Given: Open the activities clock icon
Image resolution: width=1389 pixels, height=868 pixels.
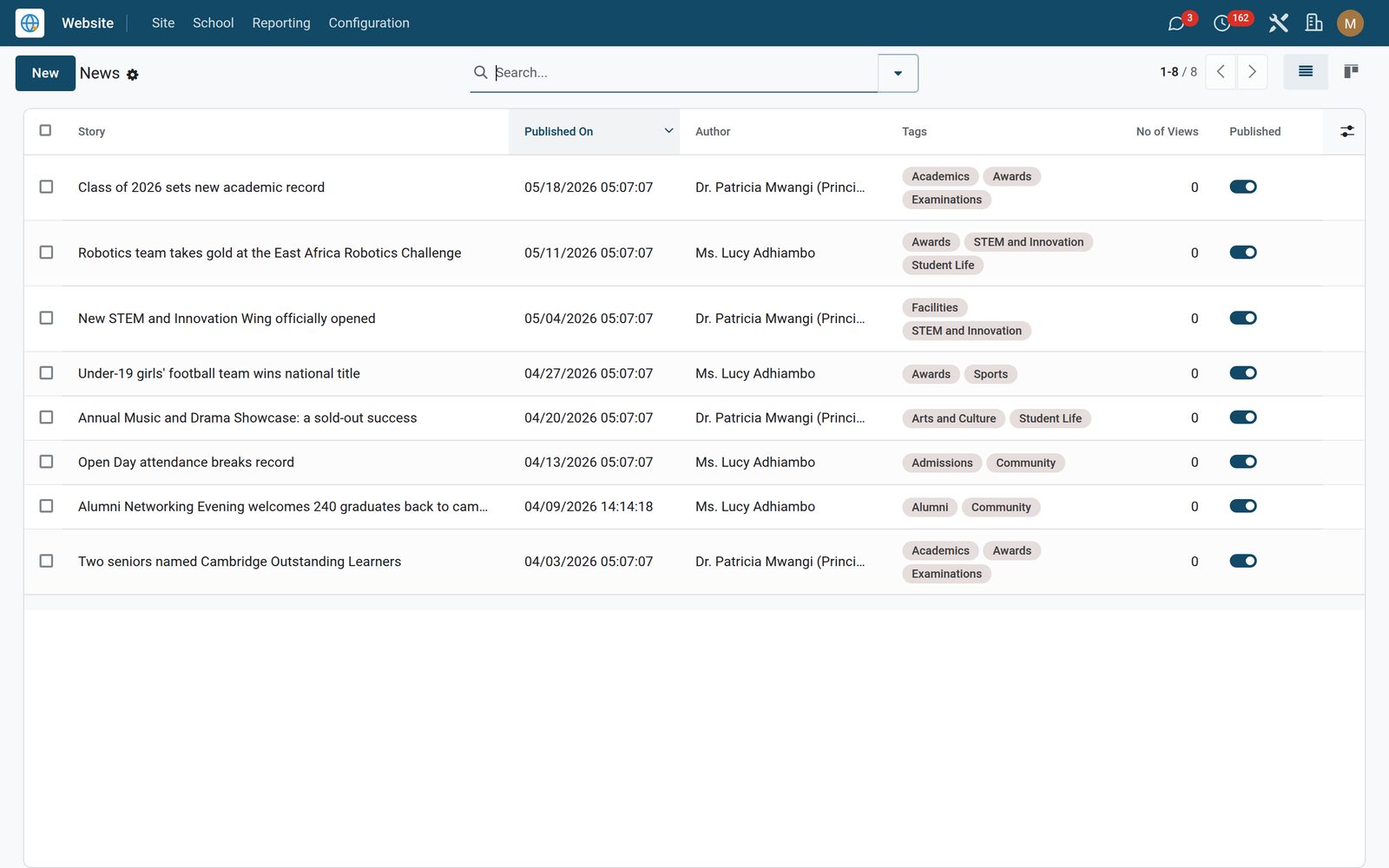Looking at the screenshot, I should [1221, 23].
